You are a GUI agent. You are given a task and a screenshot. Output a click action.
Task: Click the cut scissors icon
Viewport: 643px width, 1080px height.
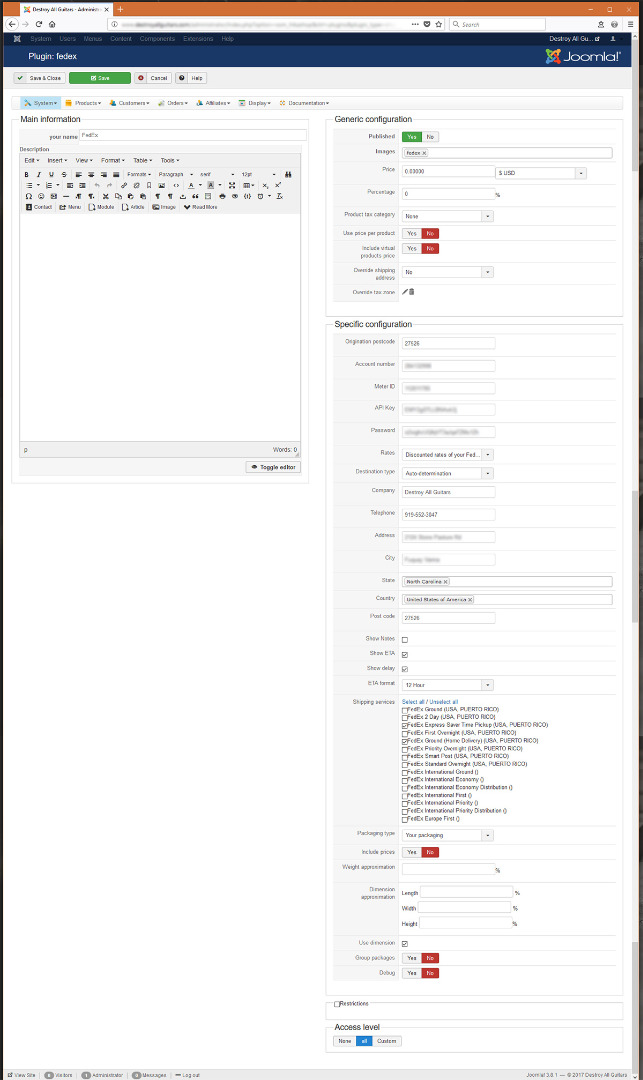pyautogui.click(x=106, y=196)
